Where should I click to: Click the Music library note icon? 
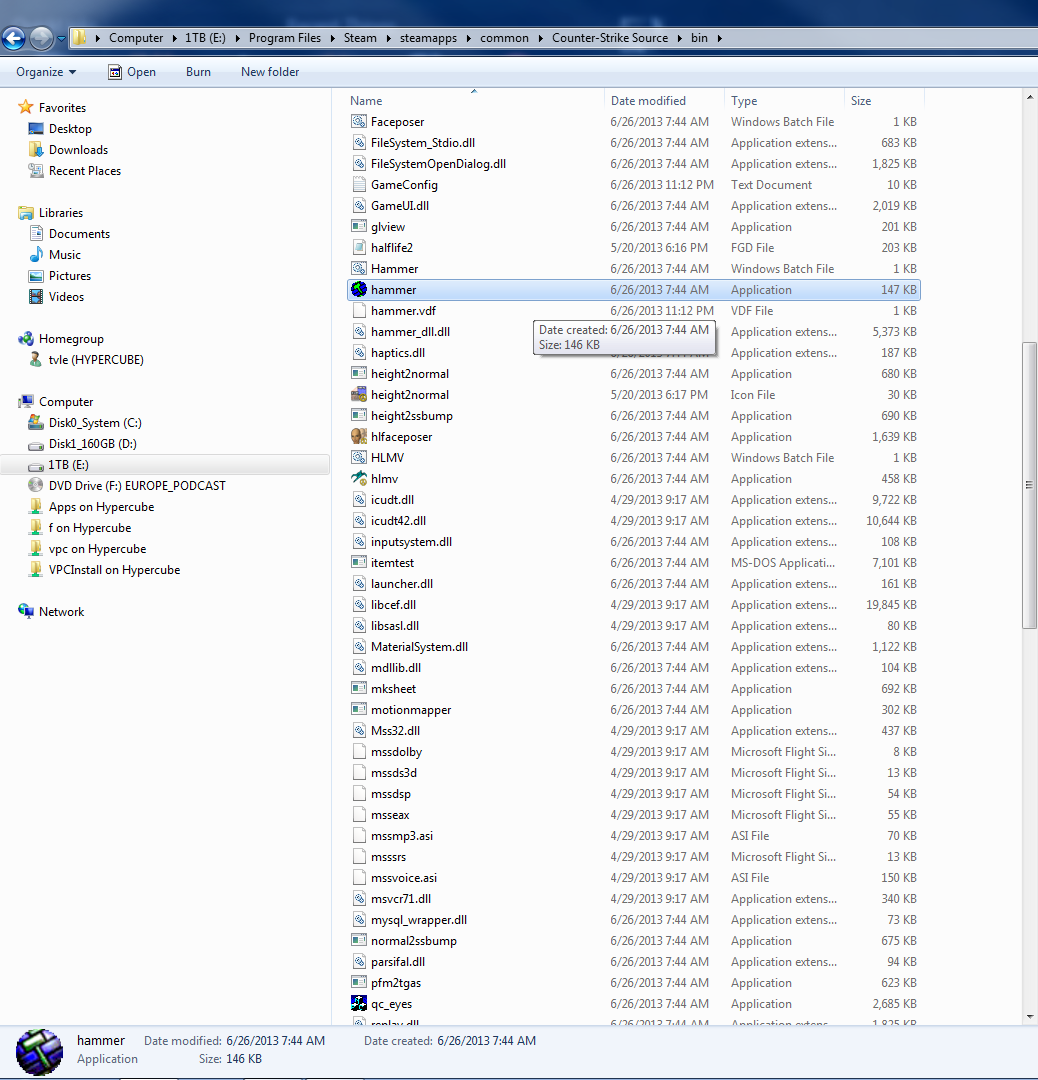pos(36,255)
